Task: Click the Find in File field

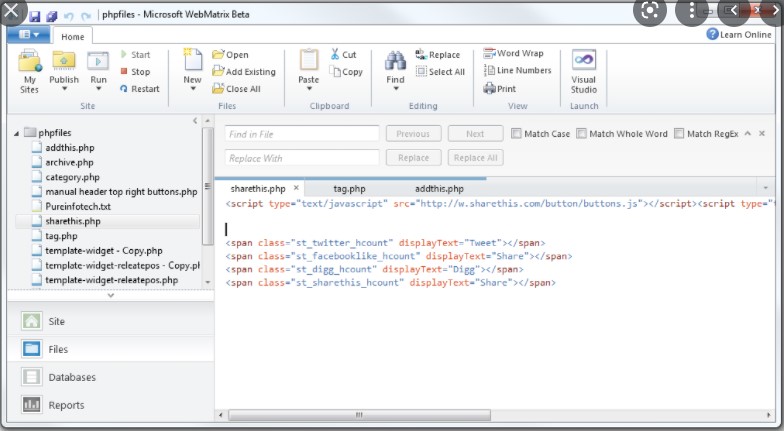Action: tap(302, 134)
